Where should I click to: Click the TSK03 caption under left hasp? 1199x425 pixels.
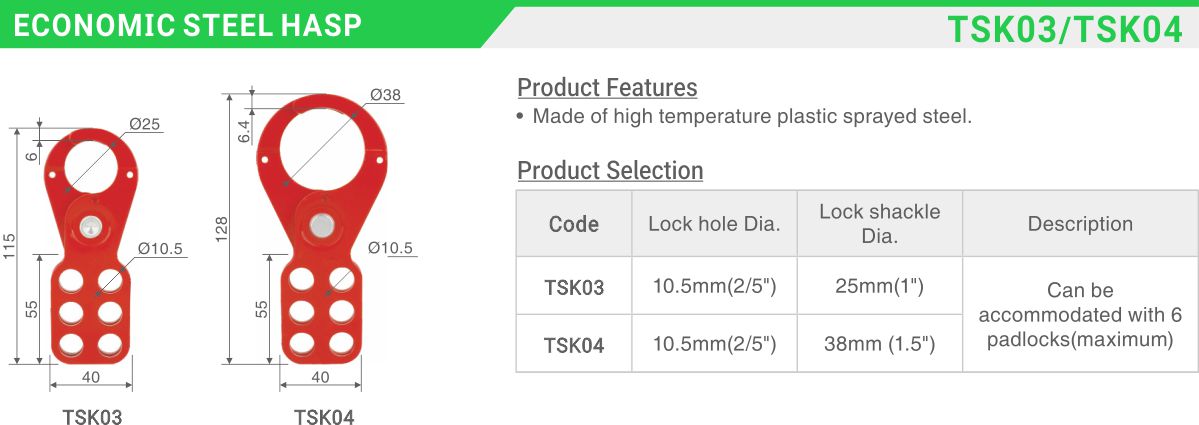click(92, 417)
